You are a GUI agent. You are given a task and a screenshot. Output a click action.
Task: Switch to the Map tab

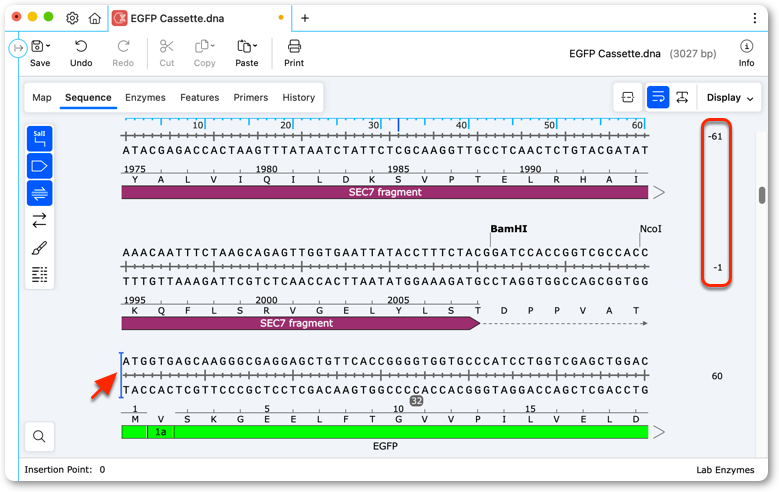click(x=42, y=97)
